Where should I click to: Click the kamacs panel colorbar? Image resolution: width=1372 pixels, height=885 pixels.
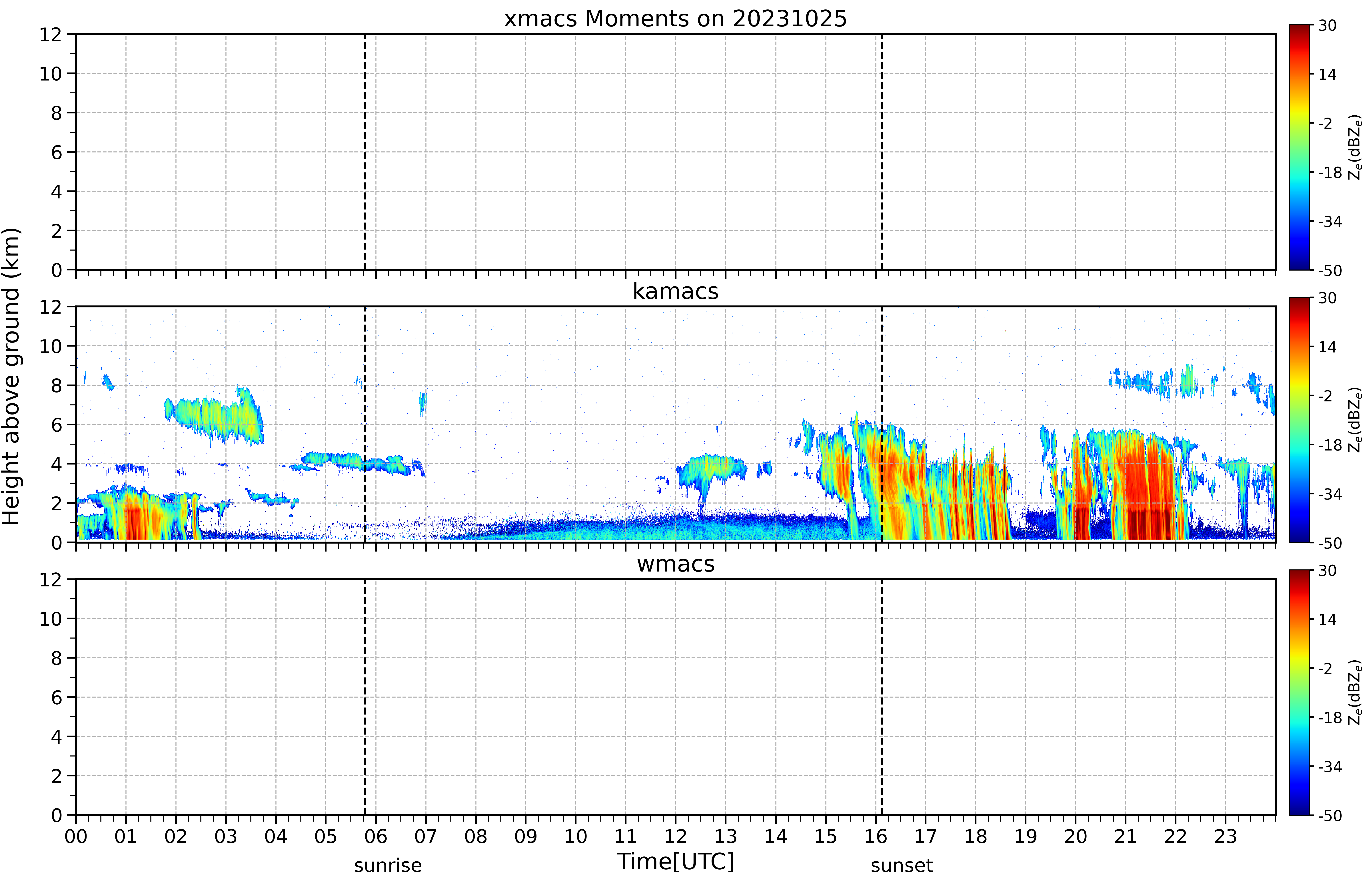1299,420
